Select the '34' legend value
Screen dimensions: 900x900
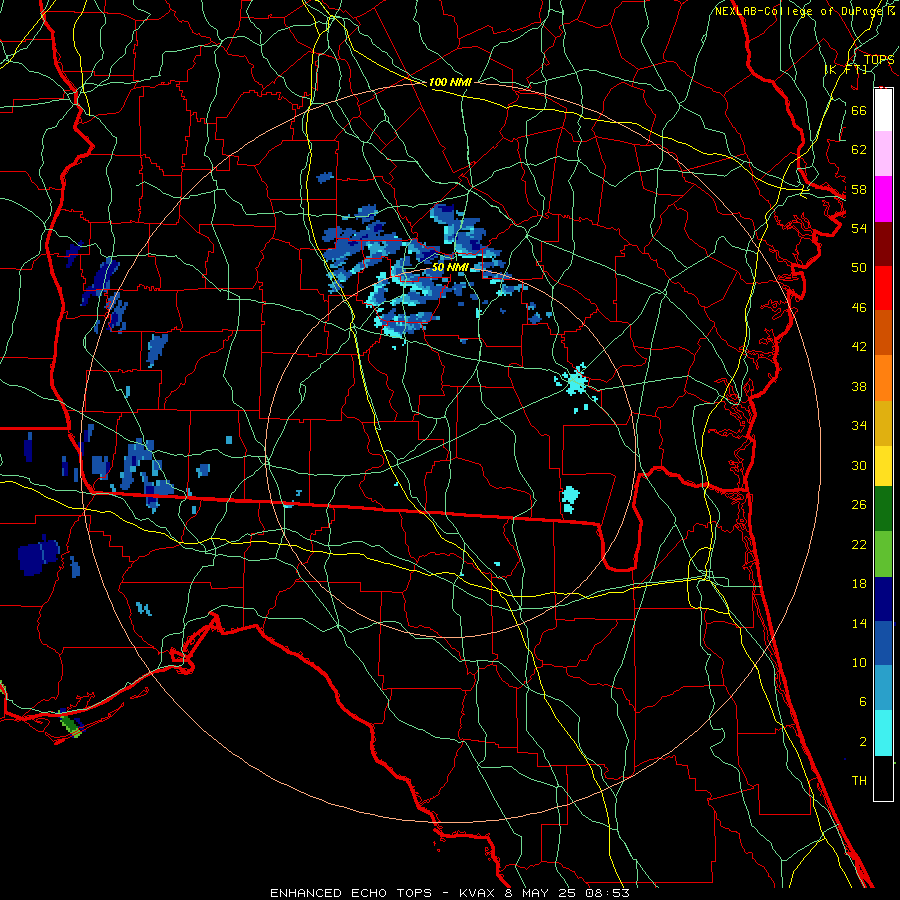pos(859,426)
